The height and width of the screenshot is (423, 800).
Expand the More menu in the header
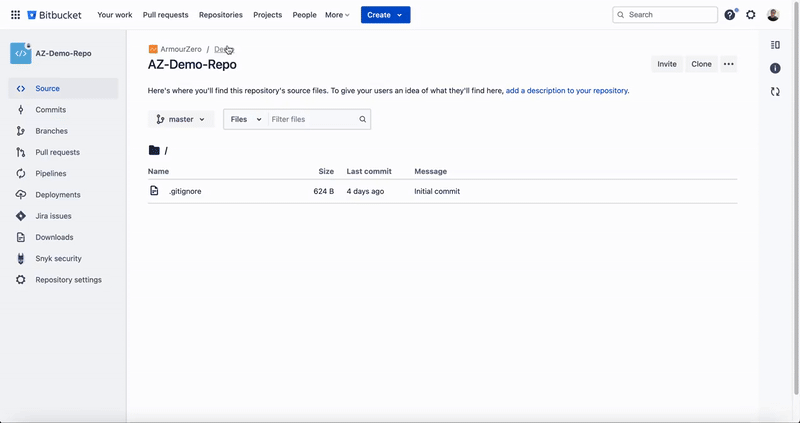tap(337, 15)
